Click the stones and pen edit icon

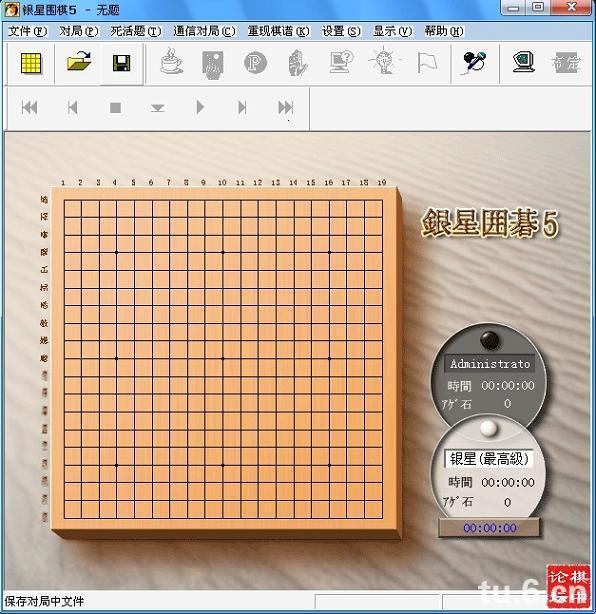(475, 63)
